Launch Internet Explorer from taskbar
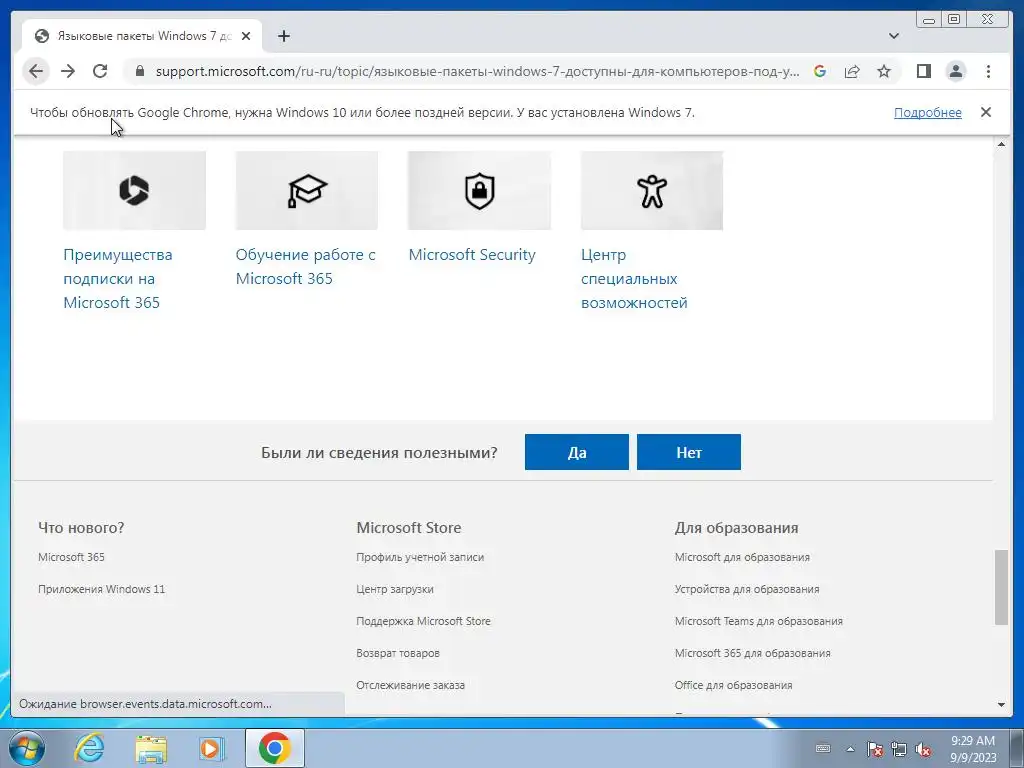The height and width of the screenshot is (768, 1024). click(x=89, y=748)
